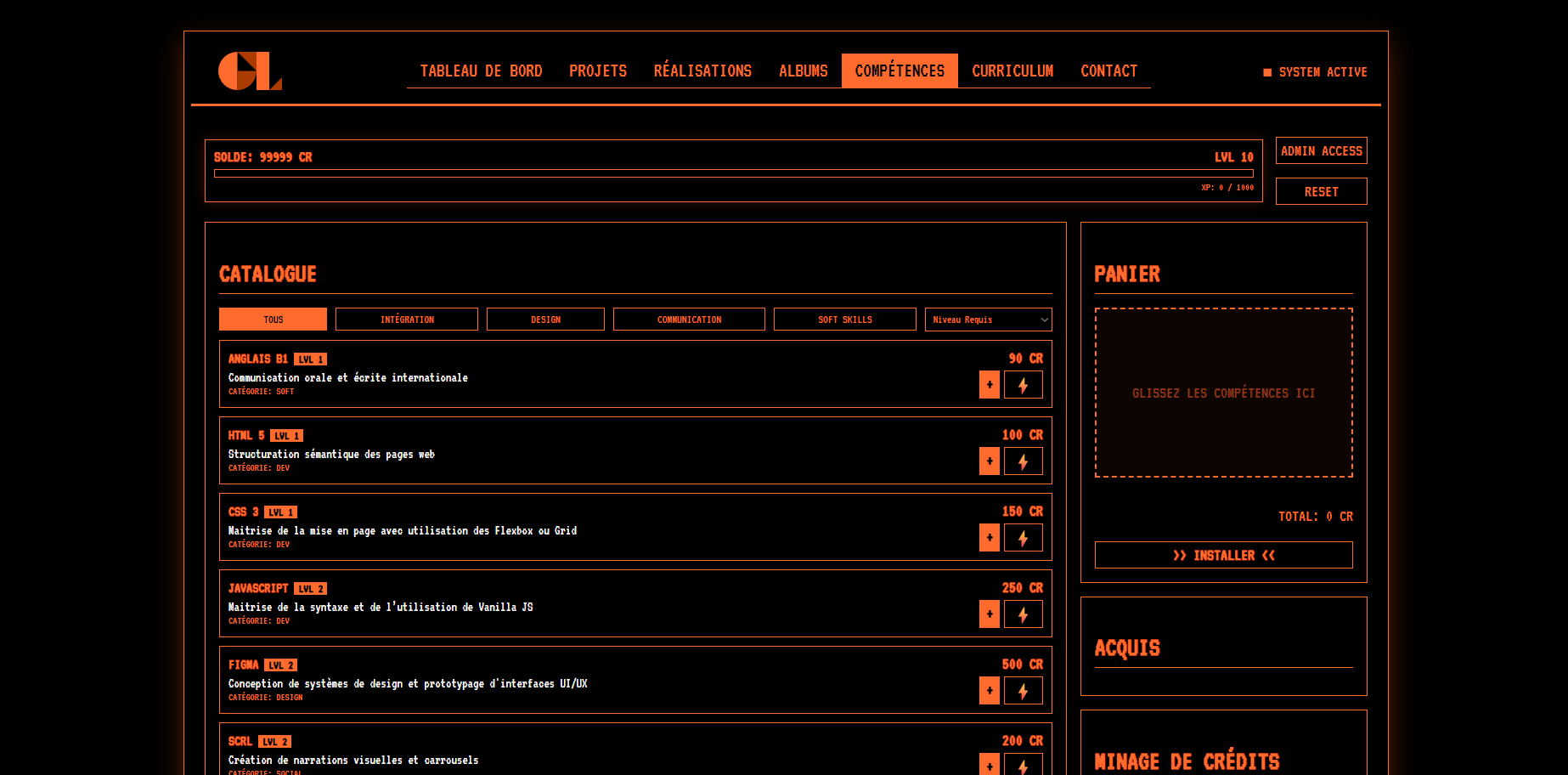This screenshot has height=775, width=1568.
Task: Click the JAVASCRIPT skill title
Action: 258,588
